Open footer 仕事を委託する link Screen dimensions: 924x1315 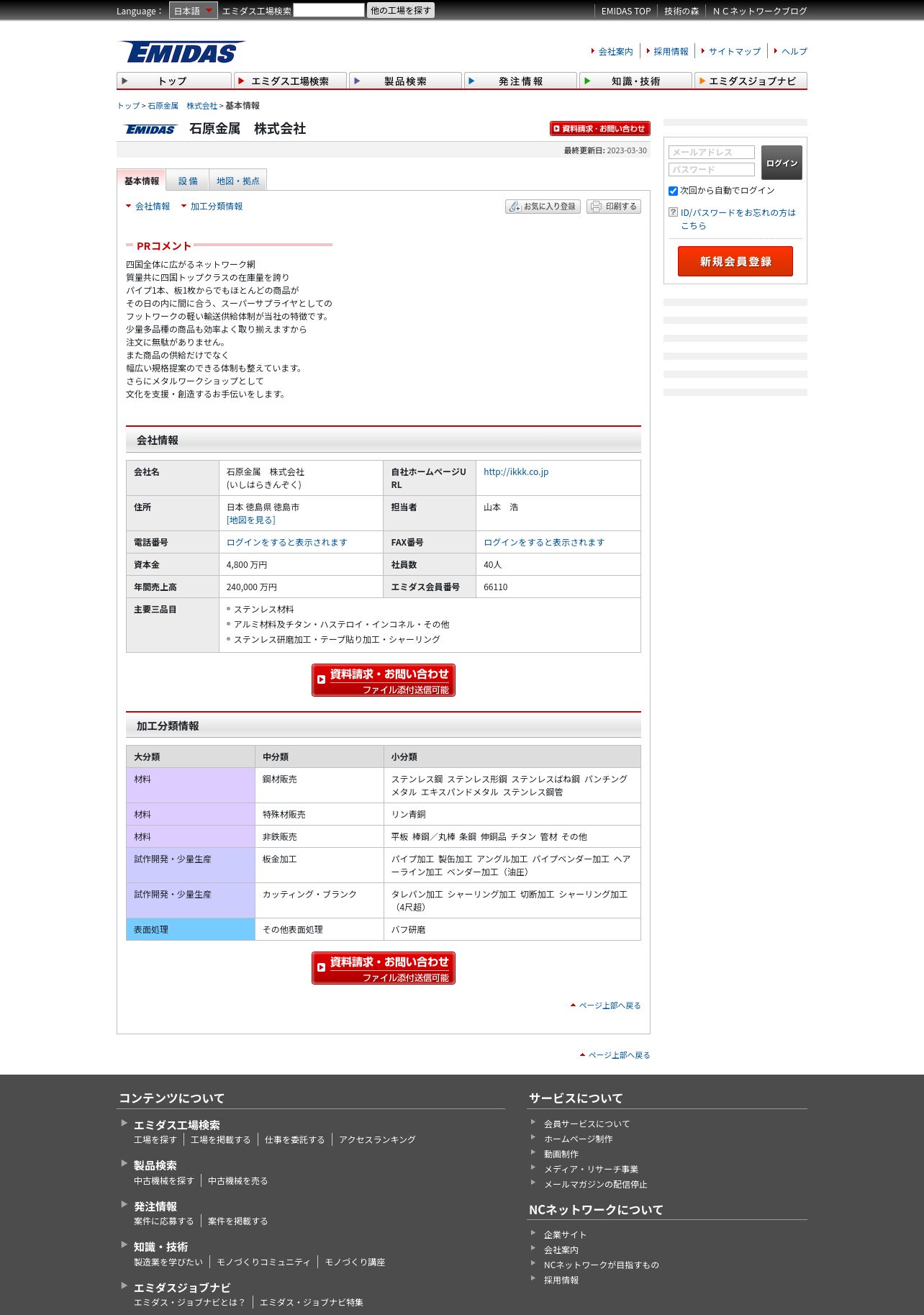(294, 1140)
